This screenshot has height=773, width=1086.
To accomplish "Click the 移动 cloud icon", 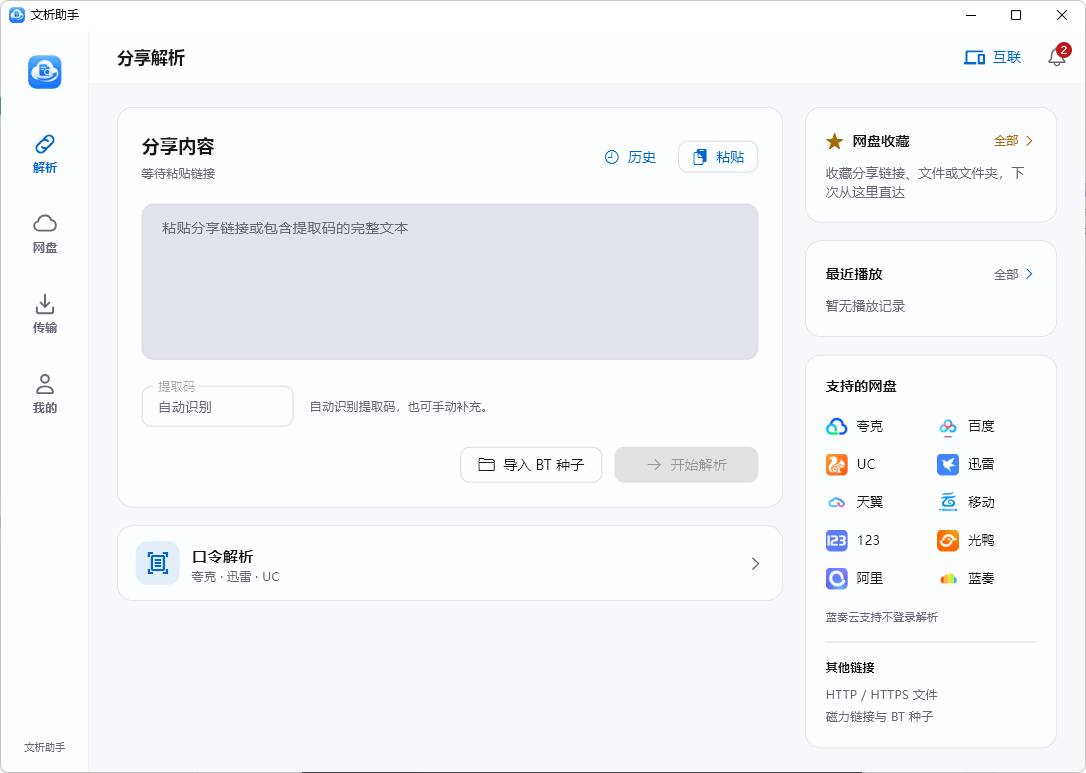I will 947,502.
